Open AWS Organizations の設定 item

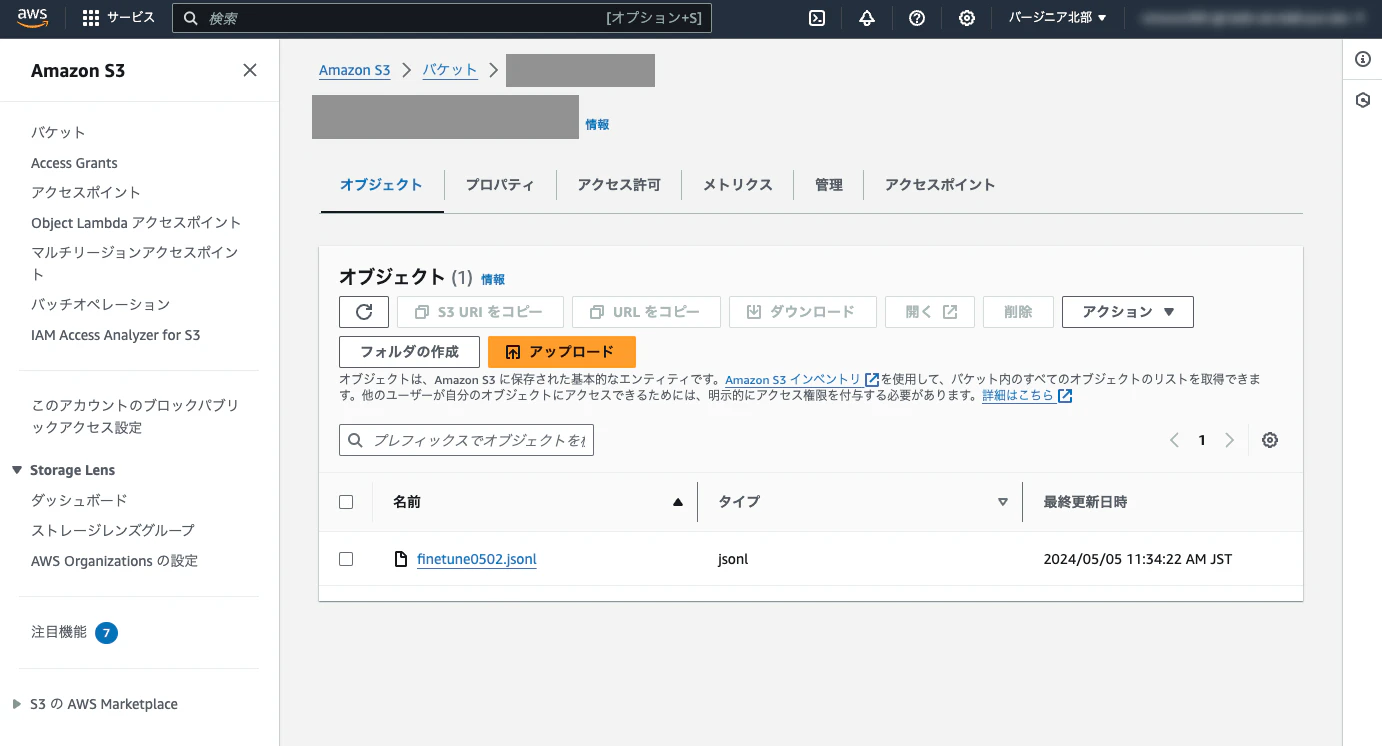pos(115,561)
